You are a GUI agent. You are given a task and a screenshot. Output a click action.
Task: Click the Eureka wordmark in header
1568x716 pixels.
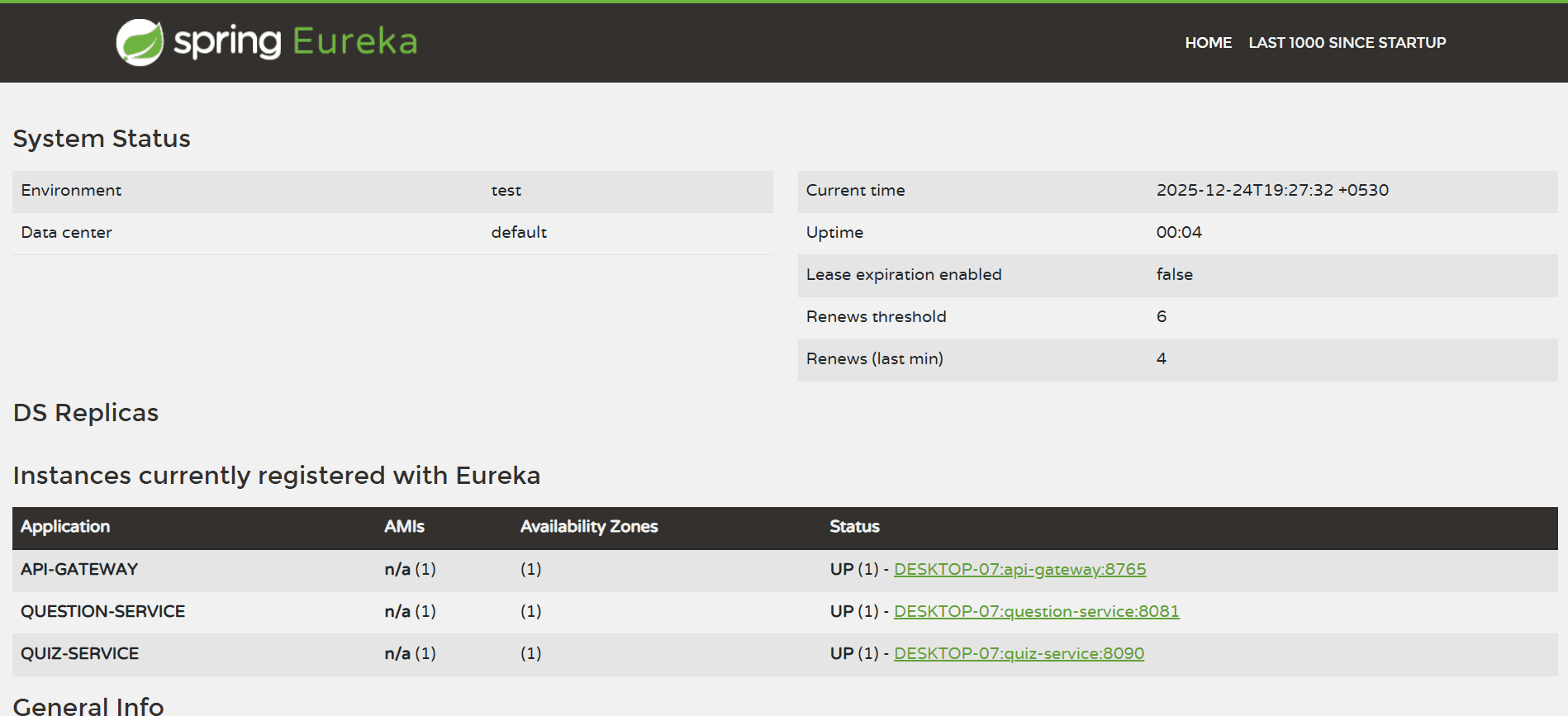point(355,41)
